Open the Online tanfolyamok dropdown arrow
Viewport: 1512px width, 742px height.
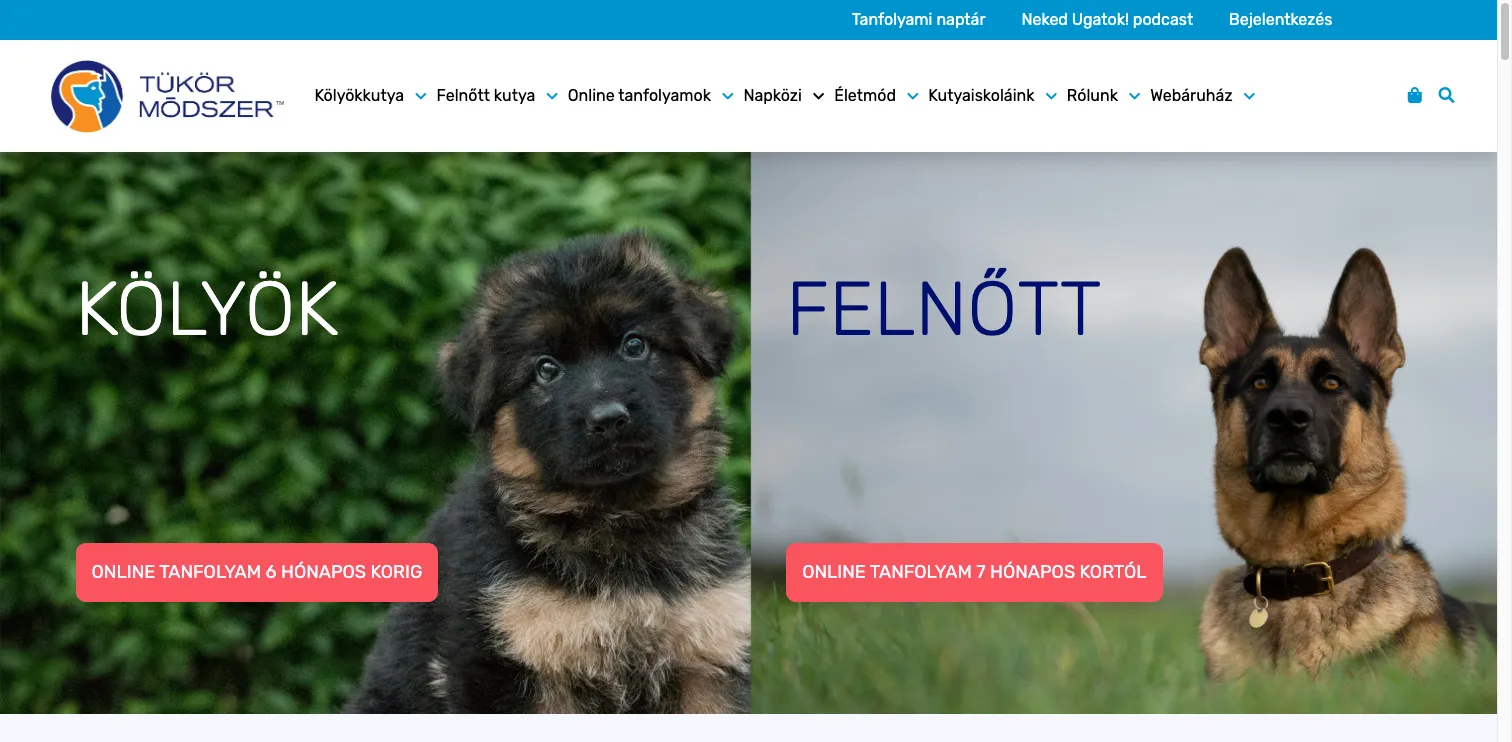pyautogui.click(x=727, y=96)
